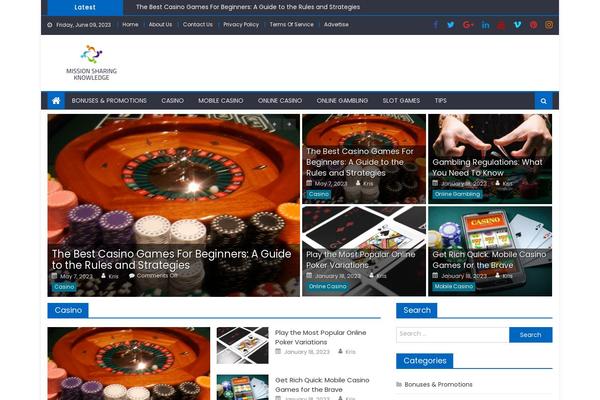Click the Casino section heading

point(68,310)
